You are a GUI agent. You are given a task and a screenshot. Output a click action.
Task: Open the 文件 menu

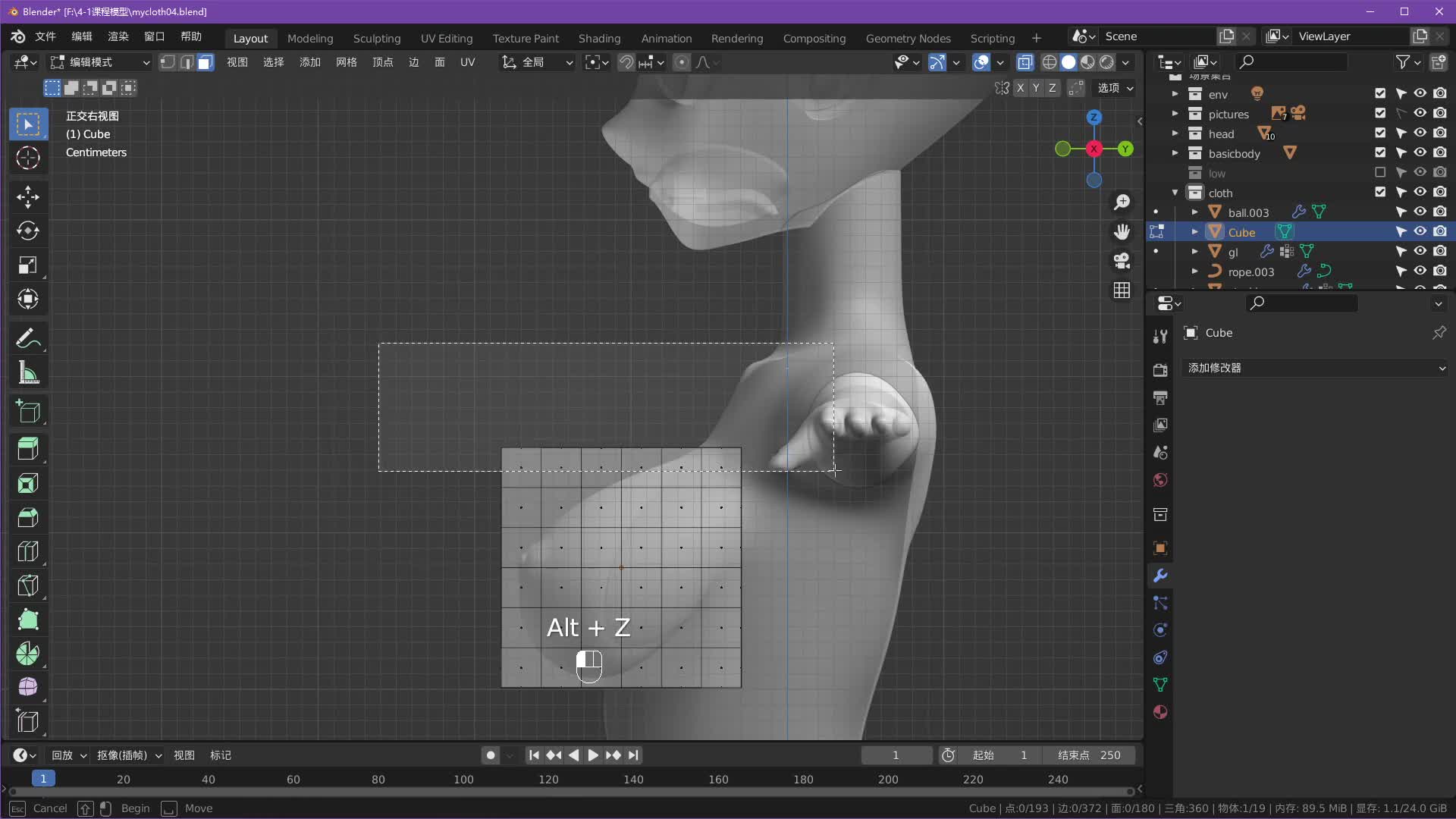coord(44,36)
